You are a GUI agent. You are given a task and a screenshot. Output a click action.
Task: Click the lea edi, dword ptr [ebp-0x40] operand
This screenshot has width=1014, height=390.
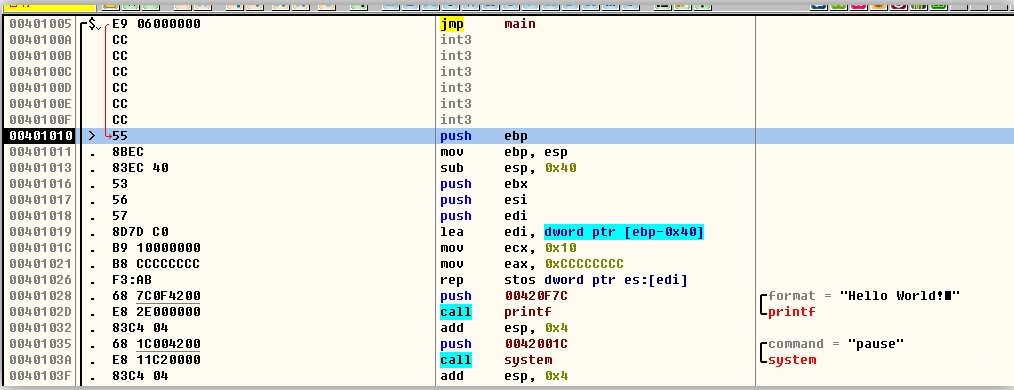[623, 232]
